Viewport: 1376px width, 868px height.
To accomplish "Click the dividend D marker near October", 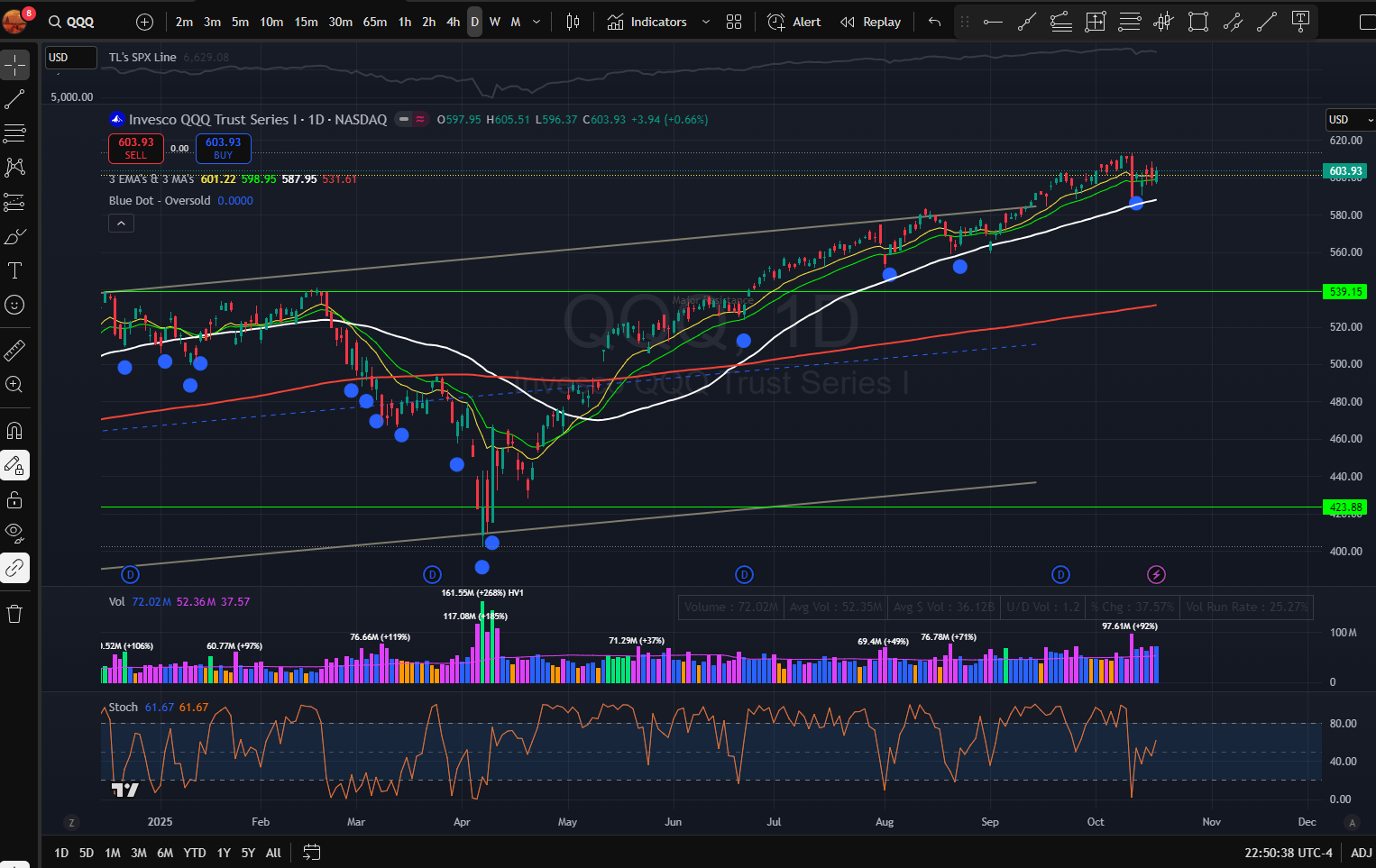I will (x=1060, y=574).
